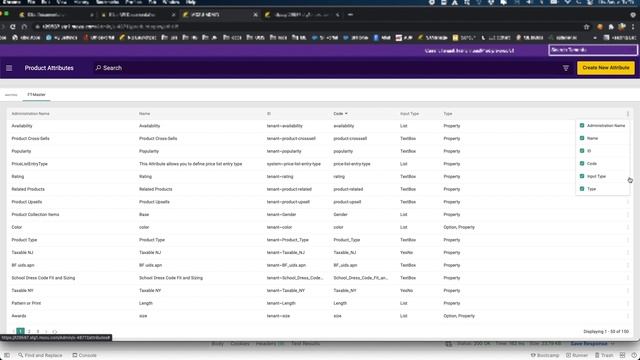Open Help in the macOS menu bar
Viewport: 640px width, 360px height.
pos(191,2)
